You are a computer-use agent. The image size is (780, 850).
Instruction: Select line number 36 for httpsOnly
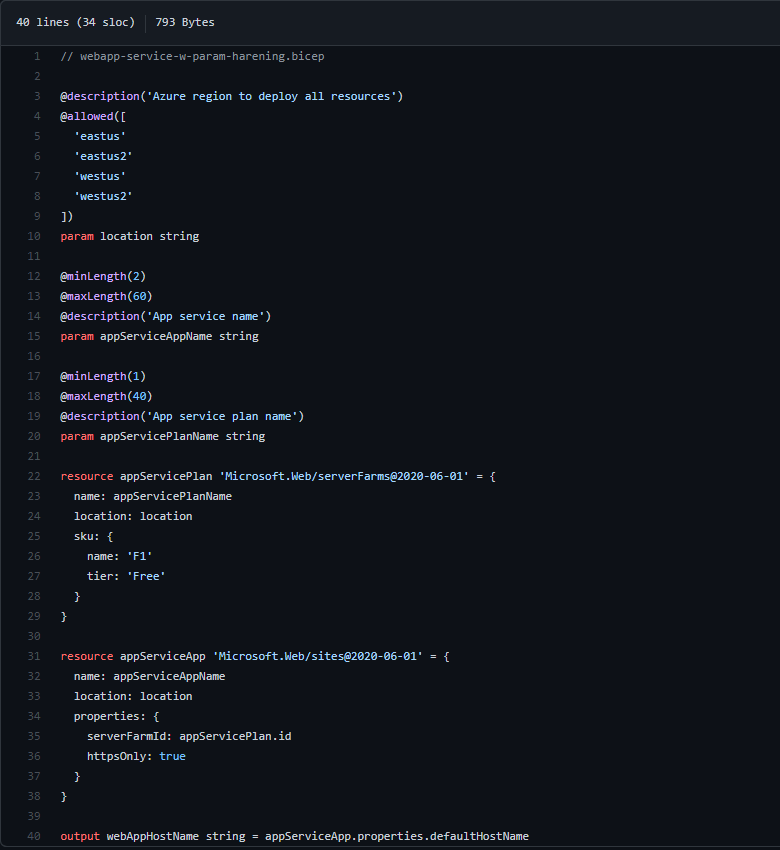point(34,756)
